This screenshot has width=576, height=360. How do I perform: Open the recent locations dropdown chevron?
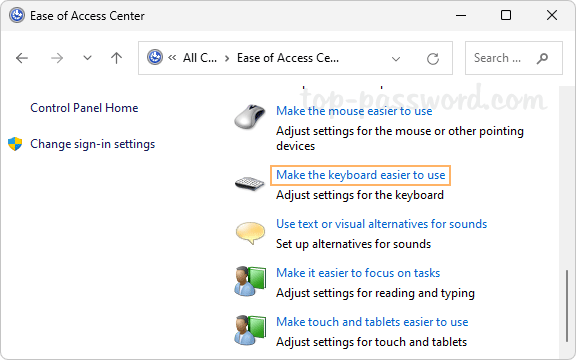click(87, 58)
